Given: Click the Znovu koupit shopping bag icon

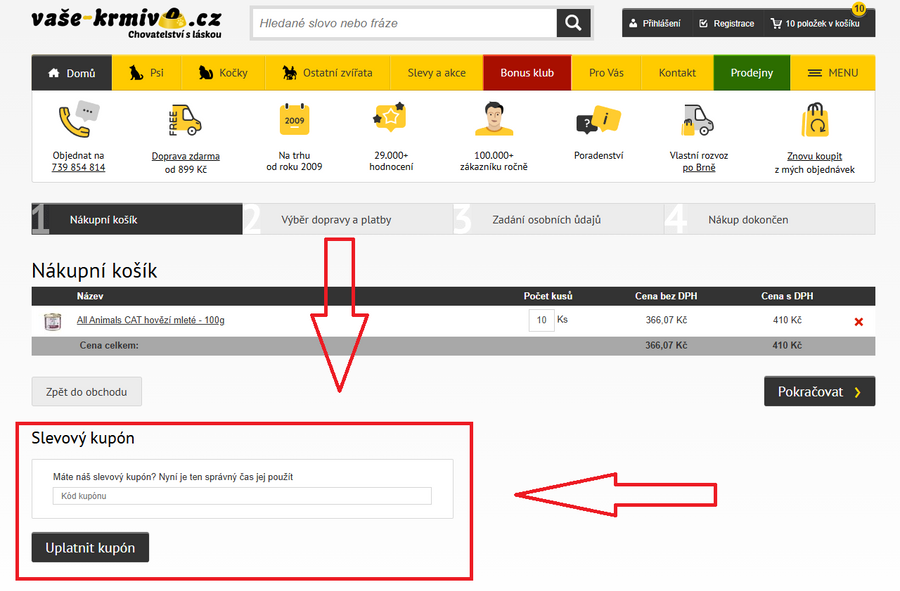Looking at the screenshot, I should (814, 121).
